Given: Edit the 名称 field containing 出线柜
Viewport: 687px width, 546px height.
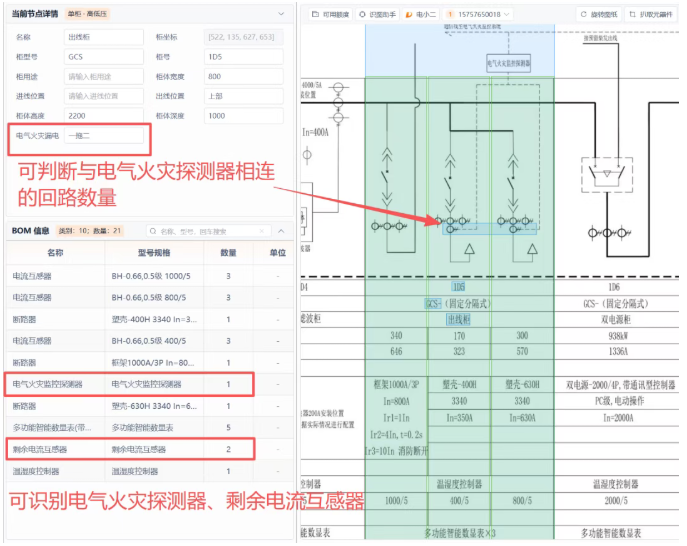Looking at the screenshot, I should point(104,37).
